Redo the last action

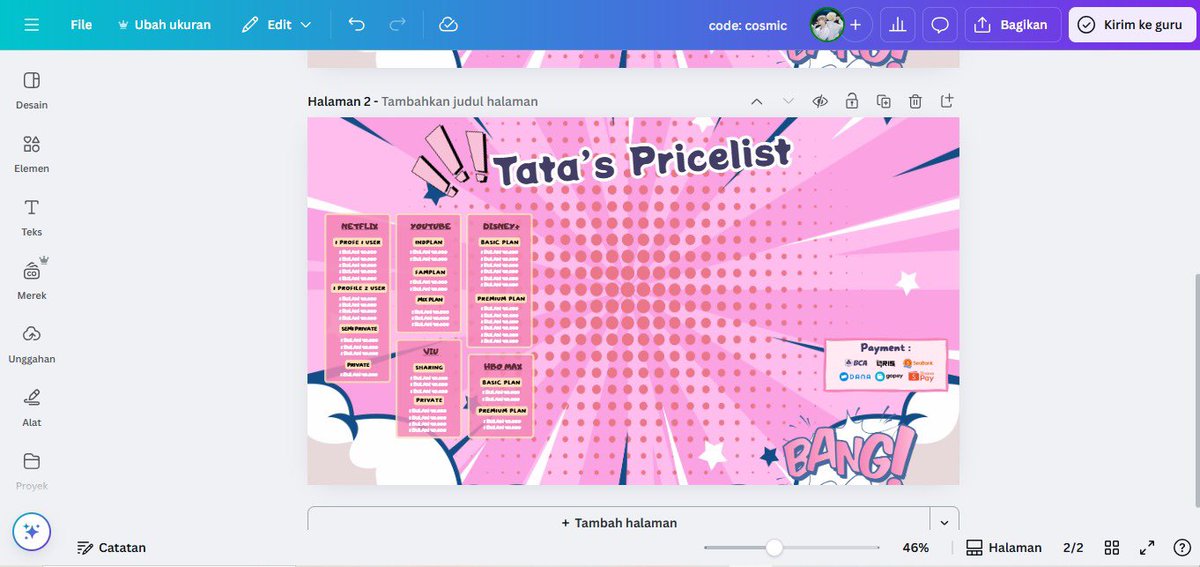click(397, 24)
